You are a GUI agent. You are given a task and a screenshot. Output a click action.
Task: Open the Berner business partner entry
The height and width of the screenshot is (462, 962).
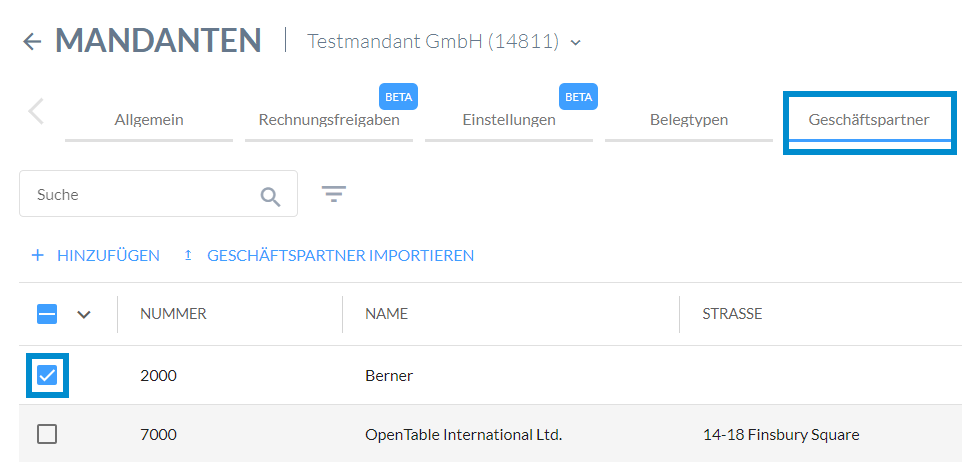point(389,375)
